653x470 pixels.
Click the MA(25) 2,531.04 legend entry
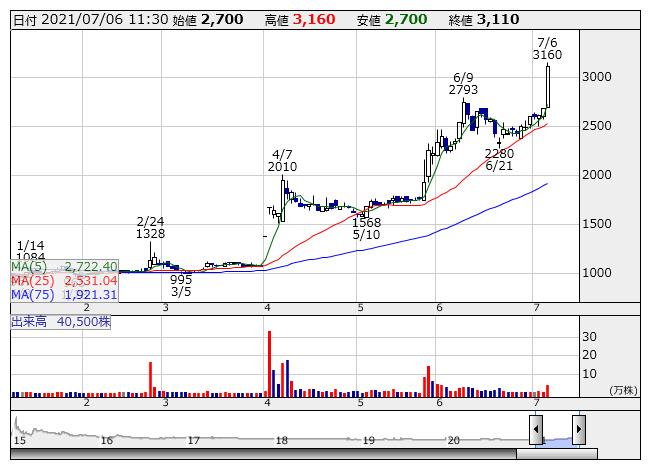click(x=64, y=281)
